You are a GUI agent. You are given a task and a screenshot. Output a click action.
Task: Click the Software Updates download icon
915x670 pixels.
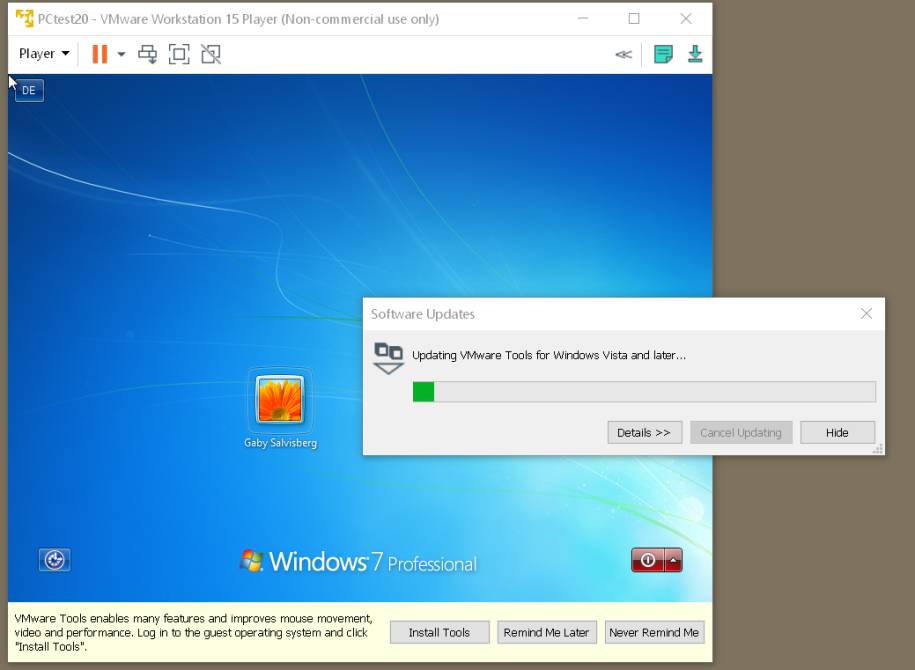coord(389,358)
